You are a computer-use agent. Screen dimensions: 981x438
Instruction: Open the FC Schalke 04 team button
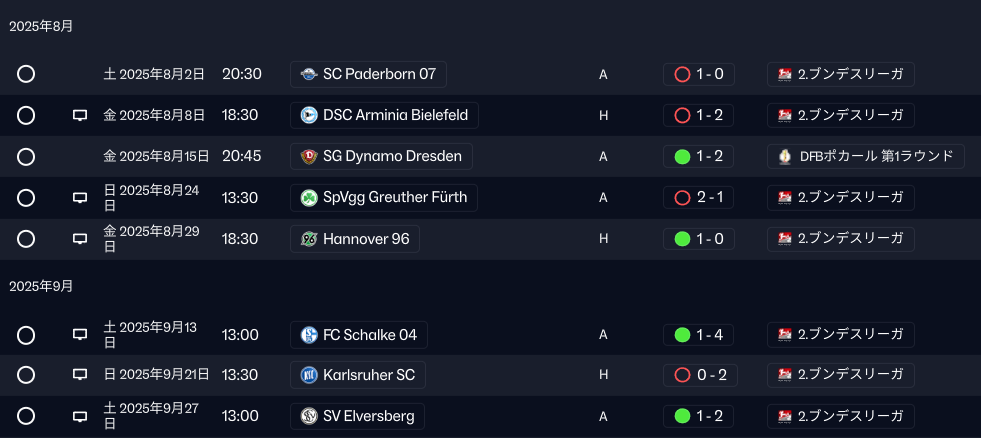point(359,335)
